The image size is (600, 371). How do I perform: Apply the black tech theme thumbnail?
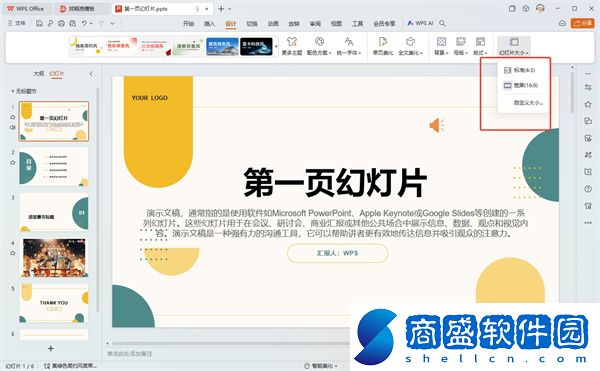coord(256,46)
